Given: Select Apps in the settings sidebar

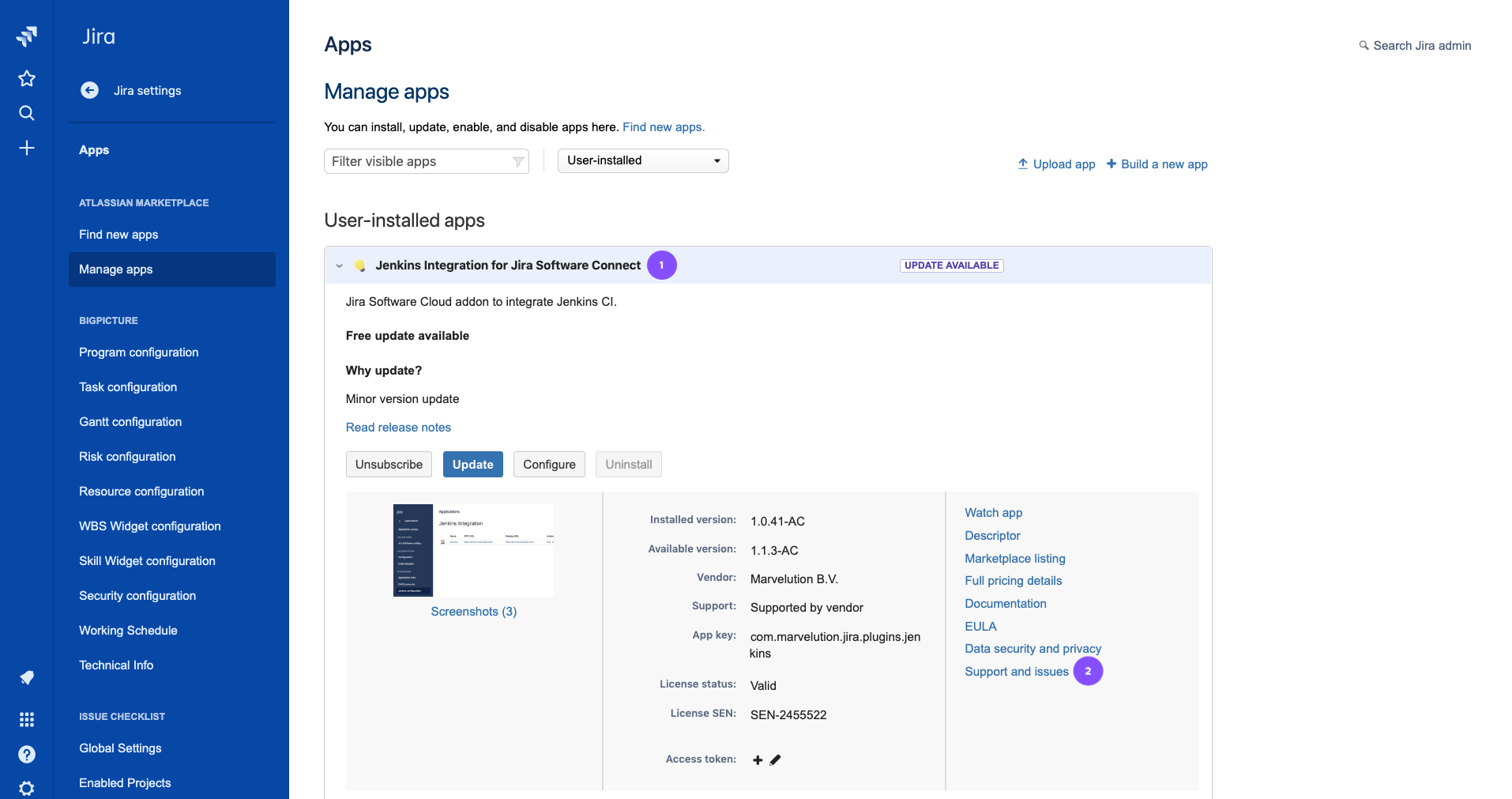Looking at the screenshot, I should point(94,150).
